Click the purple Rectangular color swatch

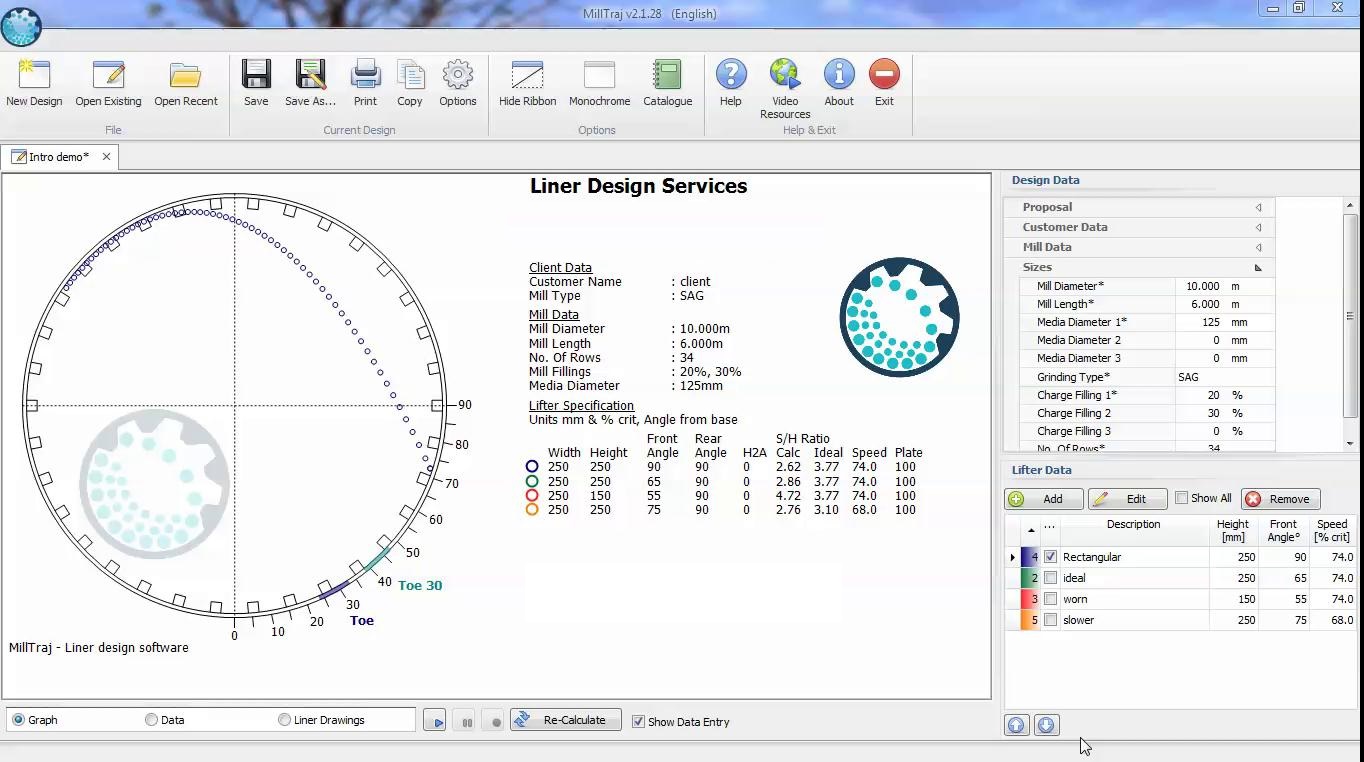tap(1030, 557)
